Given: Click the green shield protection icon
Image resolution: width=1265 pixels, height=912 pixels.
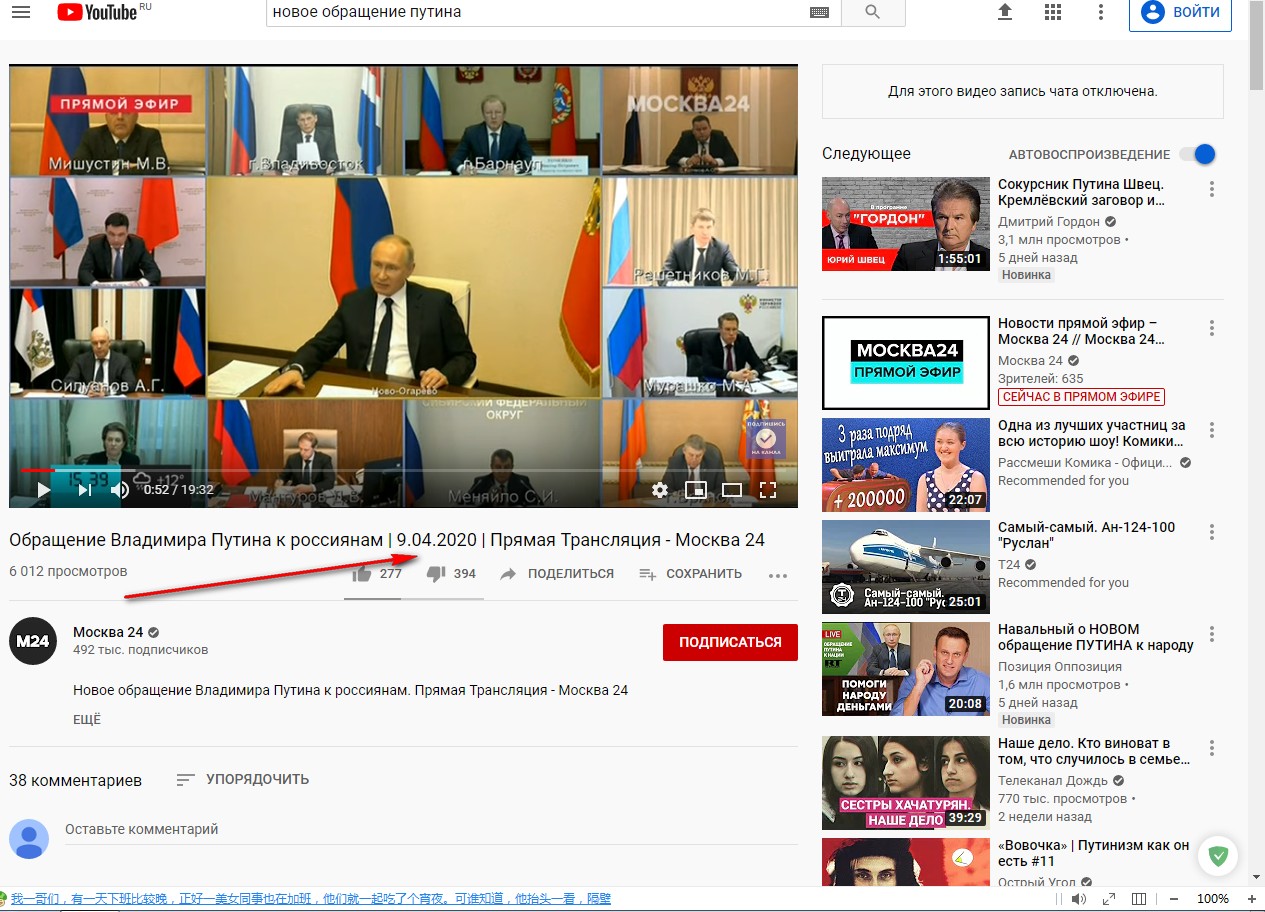Looking at the screenshot, I should 1218,856.
